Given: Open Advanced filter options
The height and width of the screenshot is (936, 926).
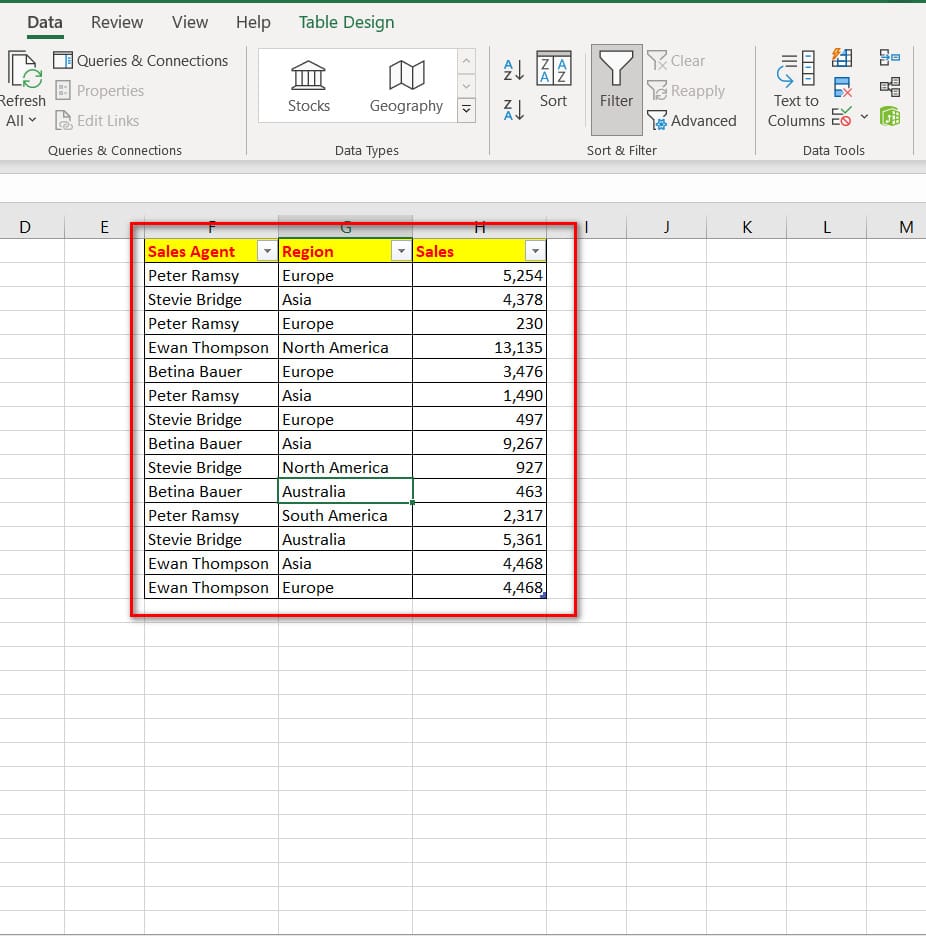Looking at the screenshot, I should 692,121.
